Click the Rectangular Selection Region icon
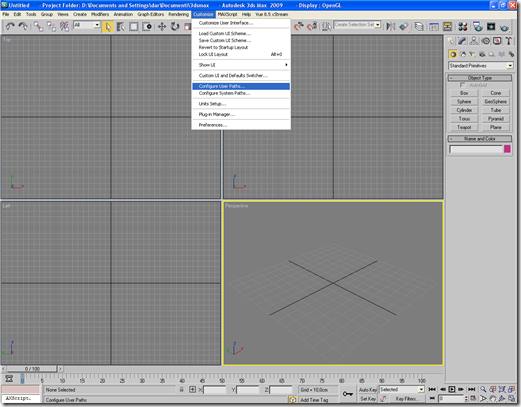 tap(134, 26)
